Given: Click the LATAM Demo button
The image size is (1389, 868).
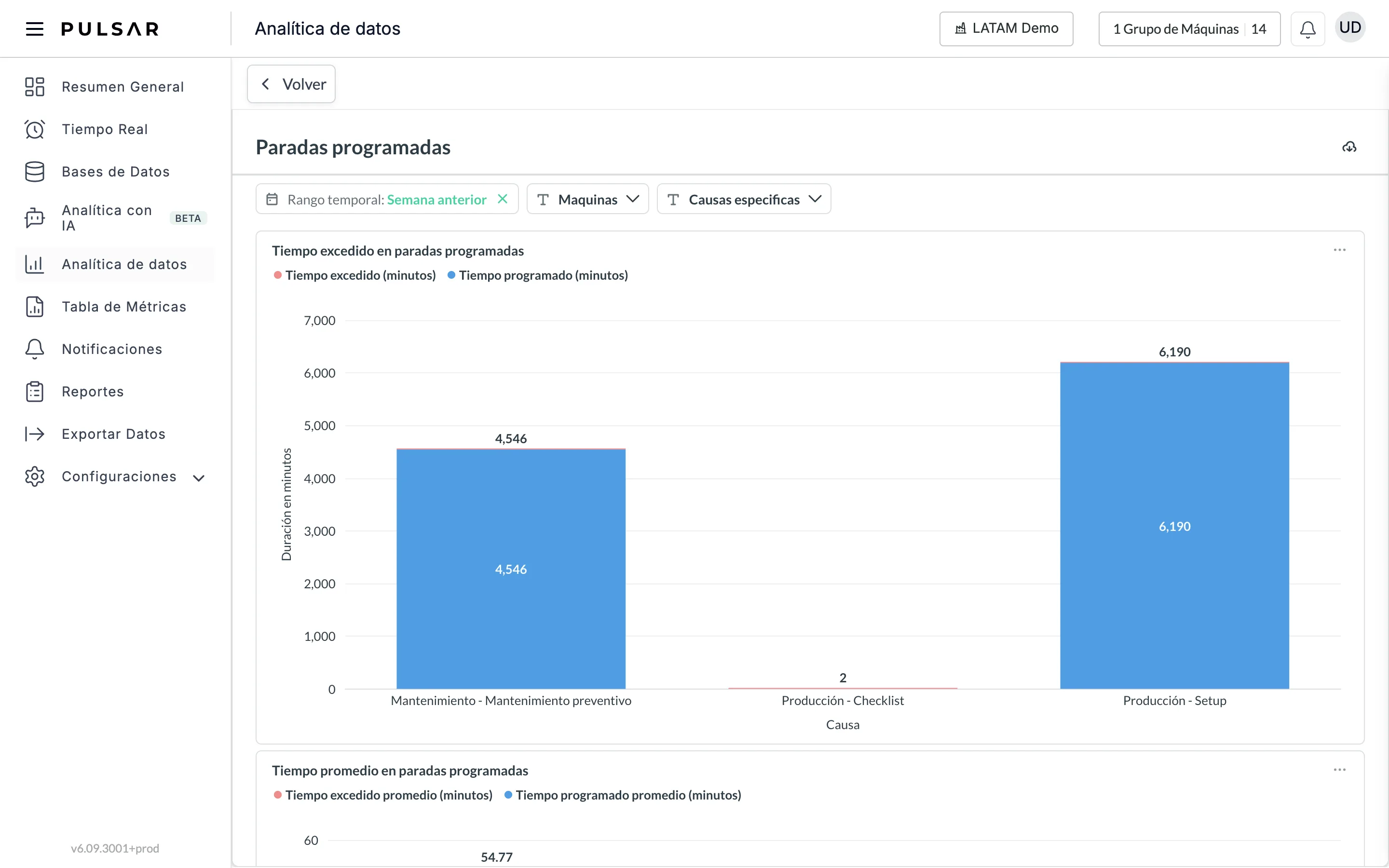Looking at the screenshot, I should pos(1006,29).
